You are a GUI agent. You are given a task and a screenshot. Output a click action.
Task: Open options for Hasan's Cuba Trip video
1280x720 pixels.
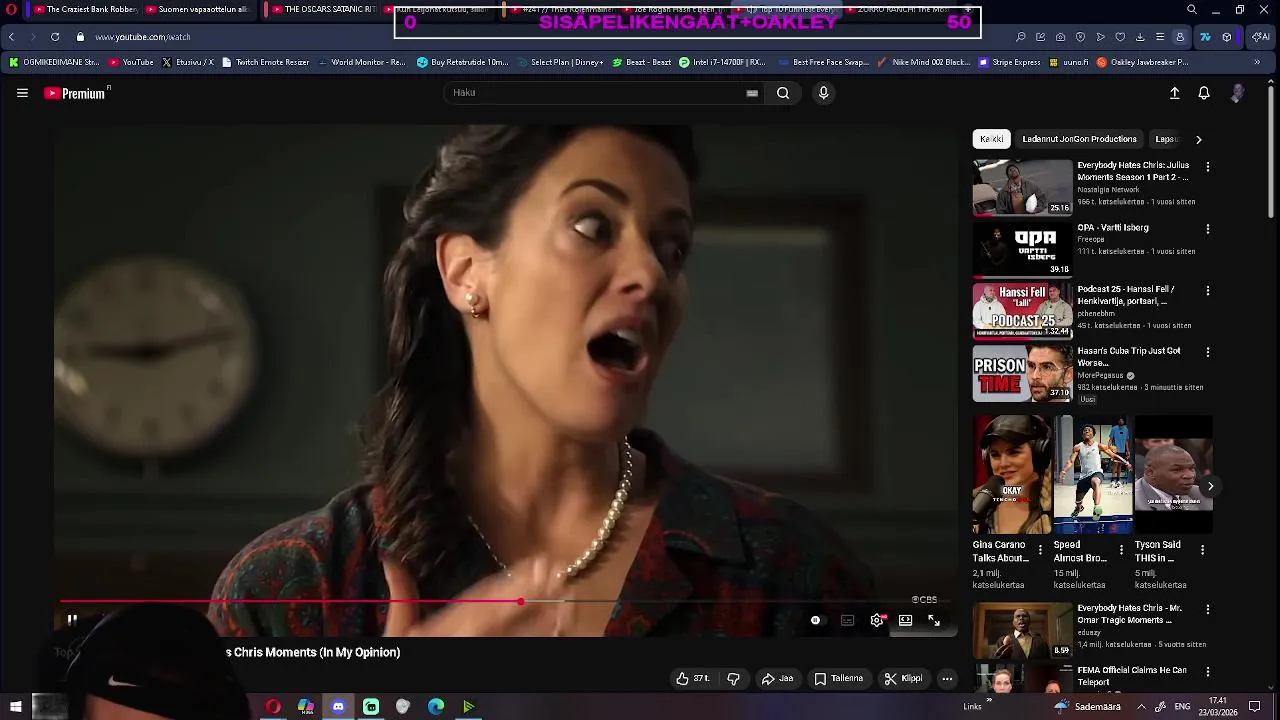1208,352
